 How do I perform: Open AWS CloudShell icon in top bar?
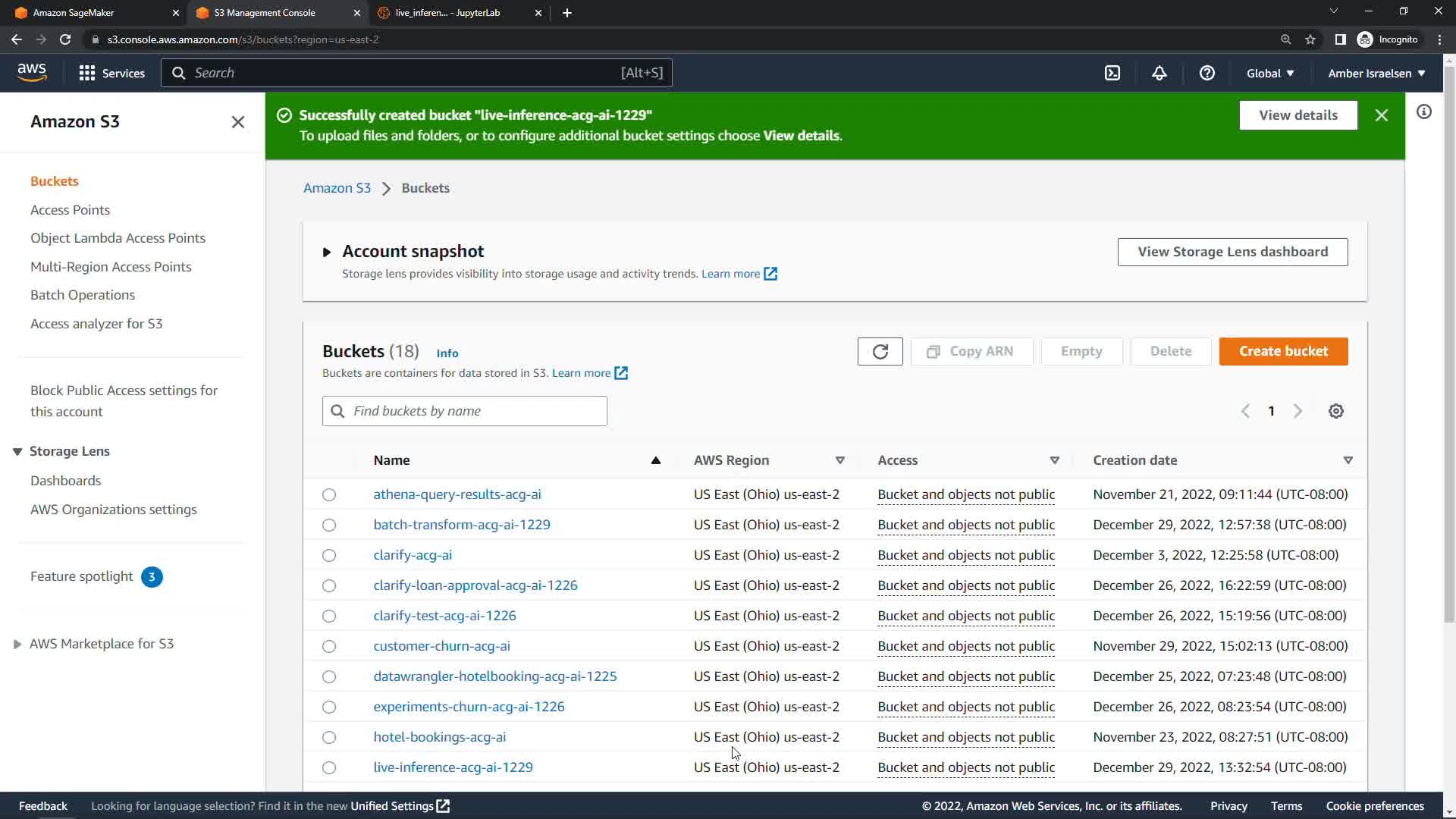coord(1112,74)
